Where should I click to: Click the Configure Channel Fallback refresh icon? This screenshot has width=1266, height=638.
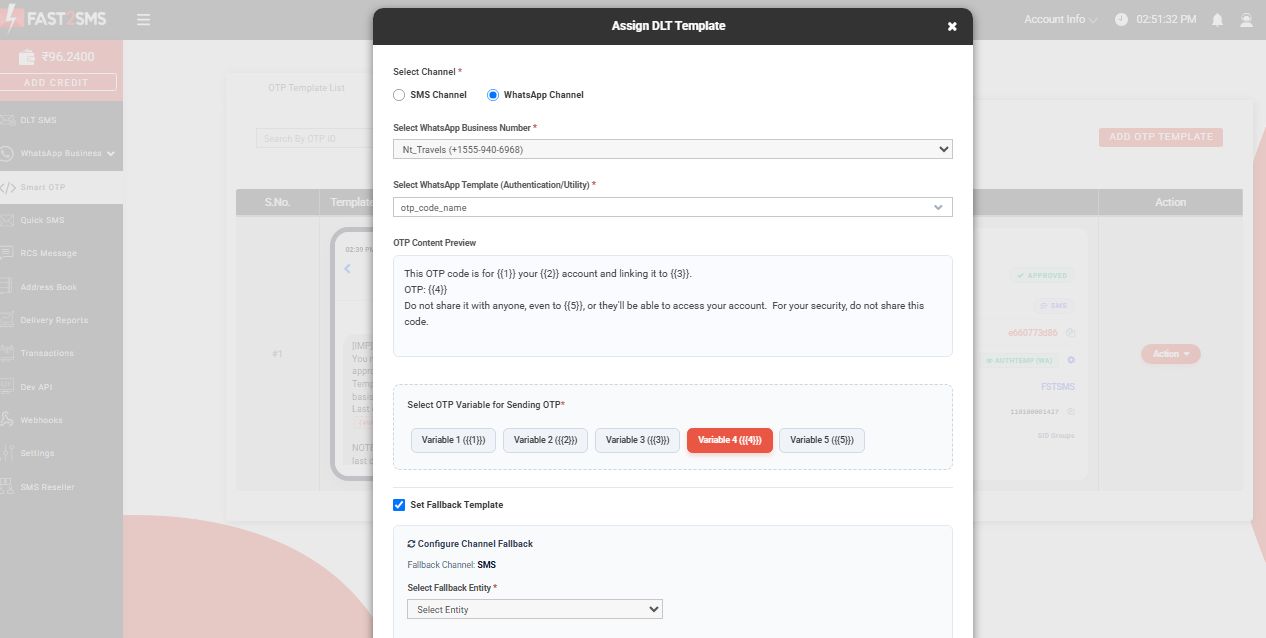point(411,544)
